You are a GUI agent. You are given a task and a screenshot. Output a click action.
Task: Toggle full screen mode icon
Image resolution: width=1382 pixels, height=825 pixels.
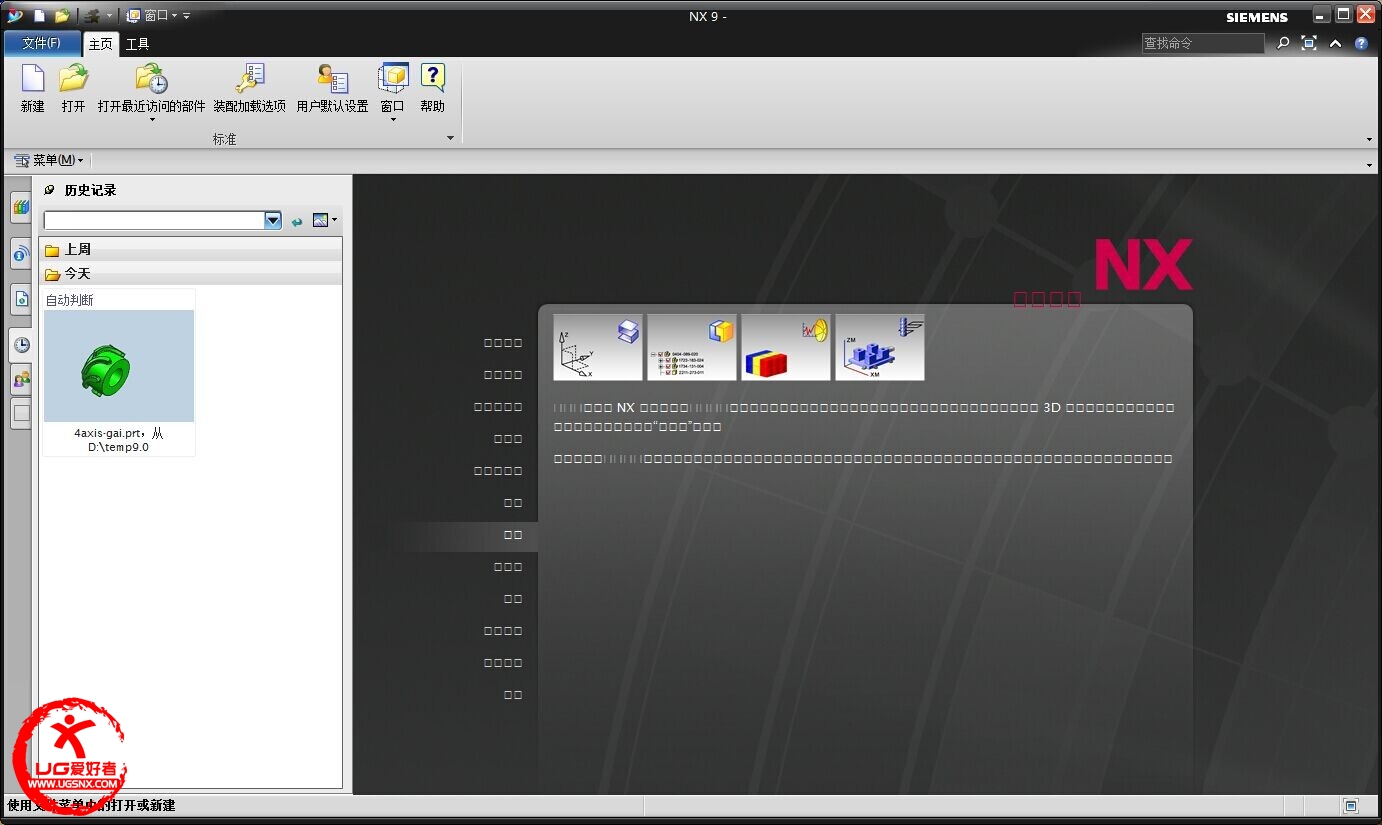(x=1309, y=43)
